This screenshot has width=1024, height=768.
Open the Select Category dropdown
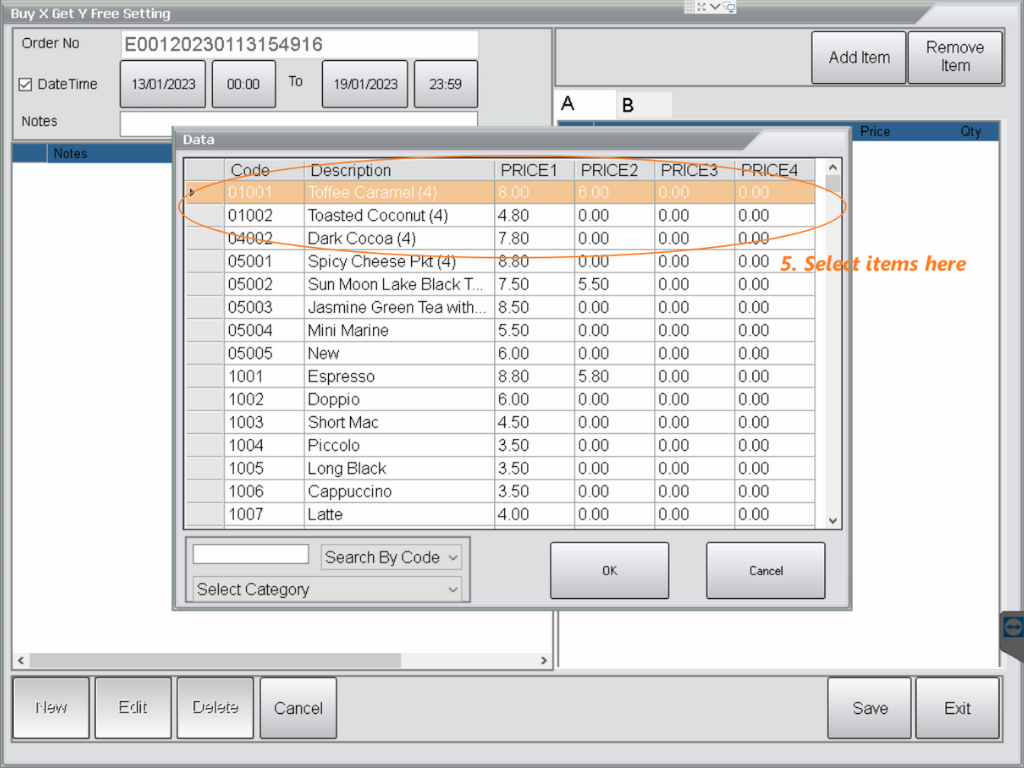[x=328, y=589]
